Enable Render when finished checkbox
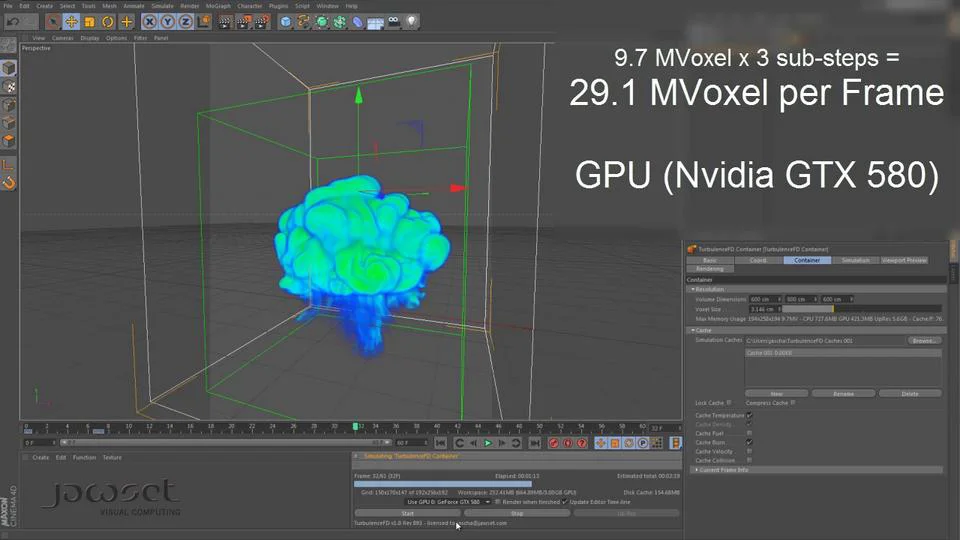960x540 pixels. (x=498, y=502)
